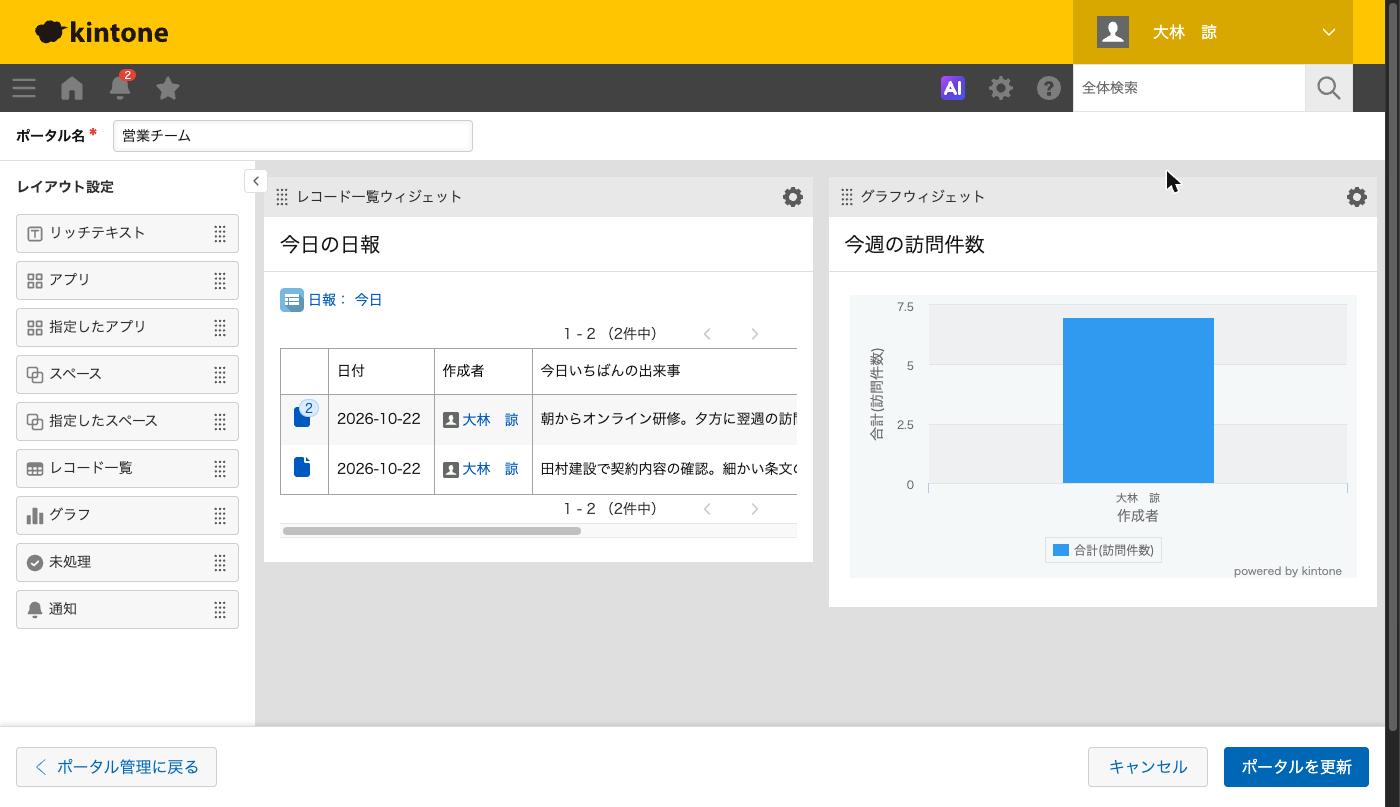Screen dimensions: 1400x807
Task: Go to the home portal icon
Action: (x=72, y=88)
